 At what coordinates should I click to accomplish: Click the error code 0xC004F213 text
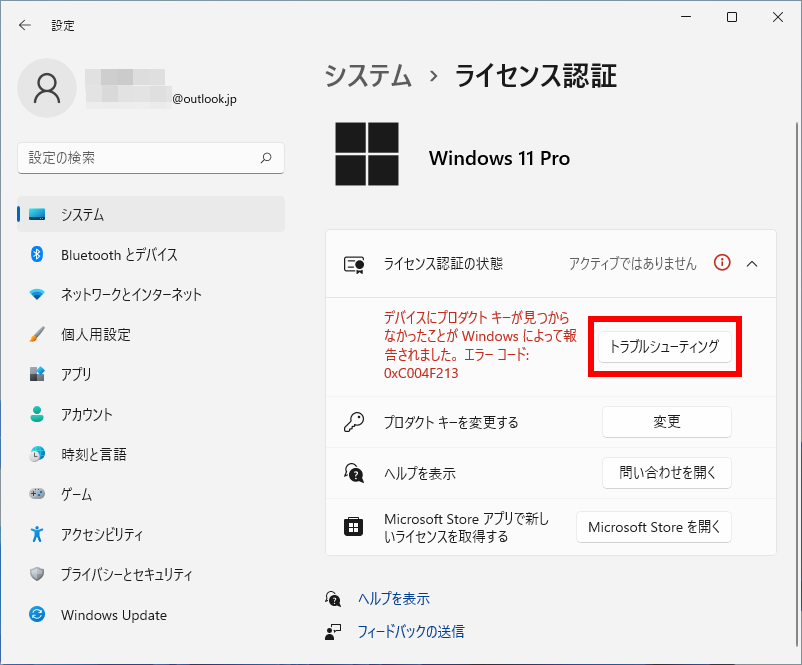coord(421,373)
